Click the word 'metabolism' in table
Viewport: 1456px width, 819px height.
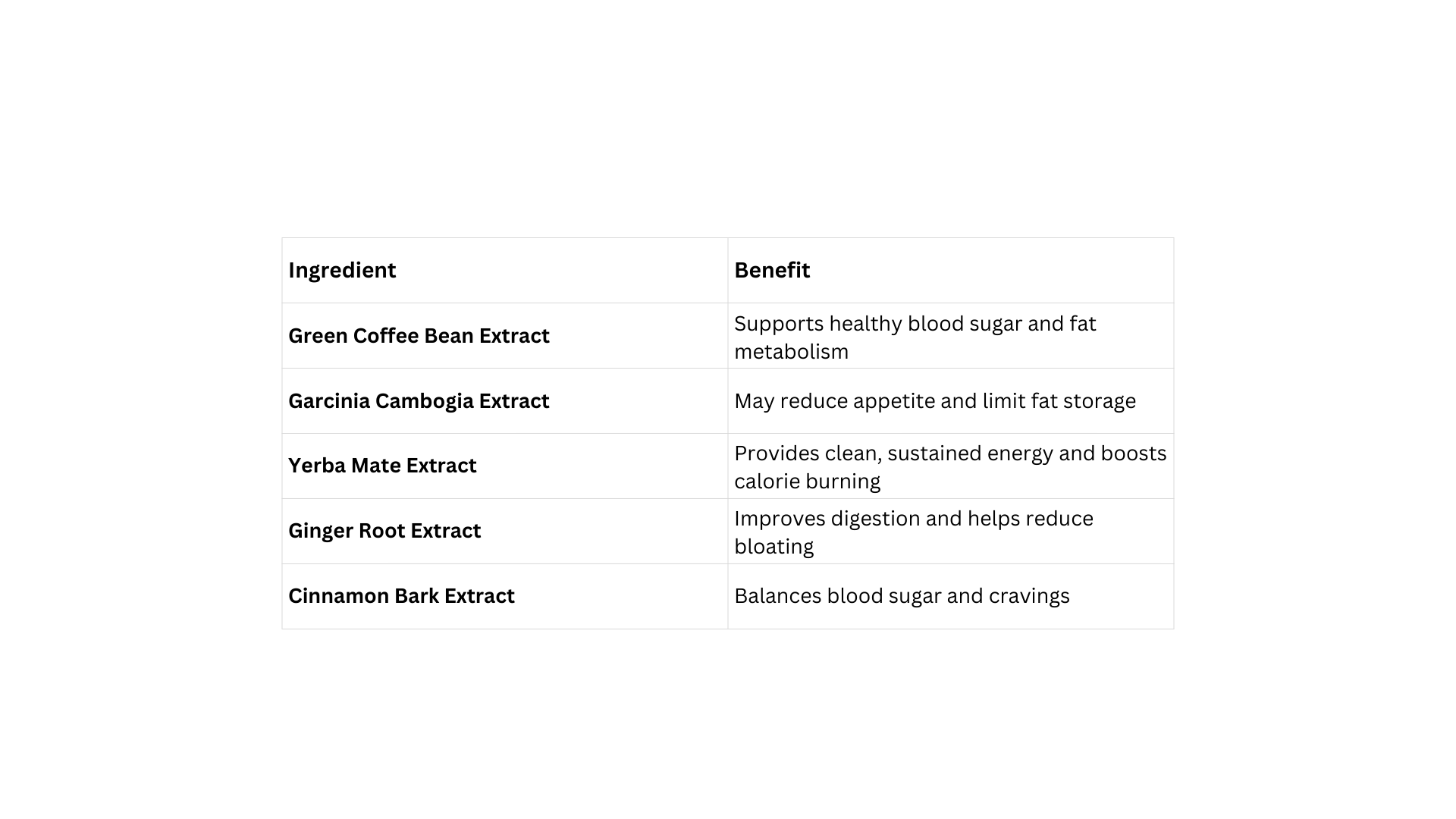(791, 352)
